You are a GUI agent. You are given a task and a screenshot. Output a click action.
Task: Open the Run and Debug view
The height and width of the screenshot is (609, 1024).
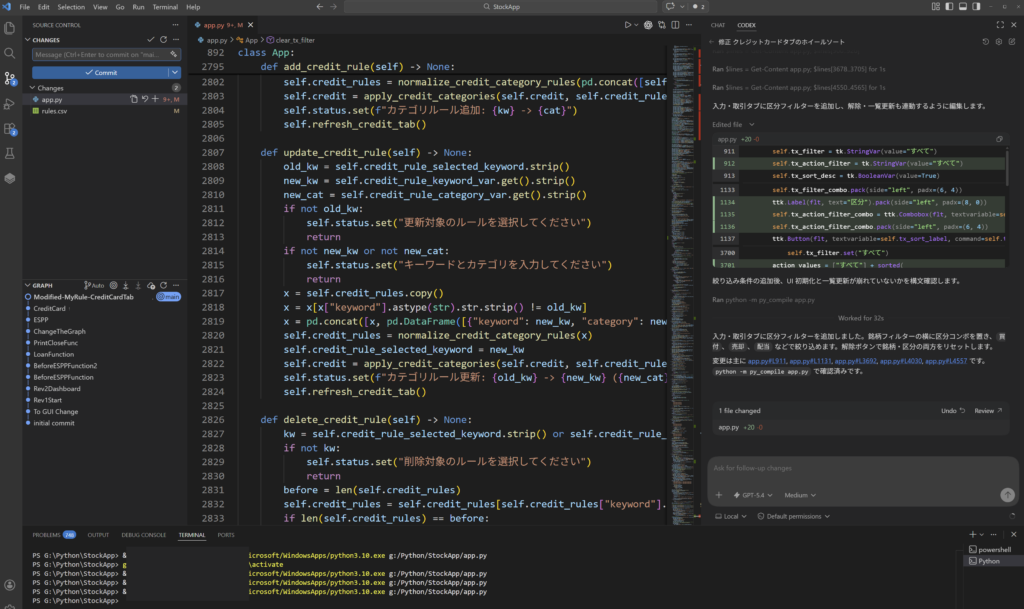coord(10,103)
